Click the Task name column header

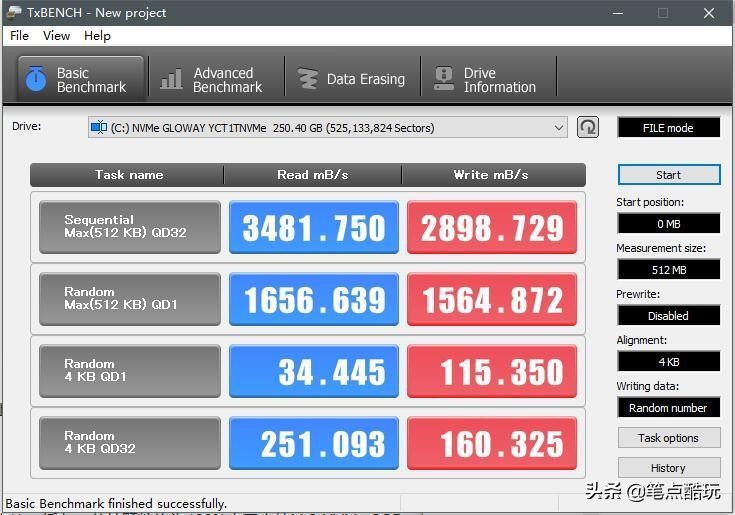click(x=127, y=175)
